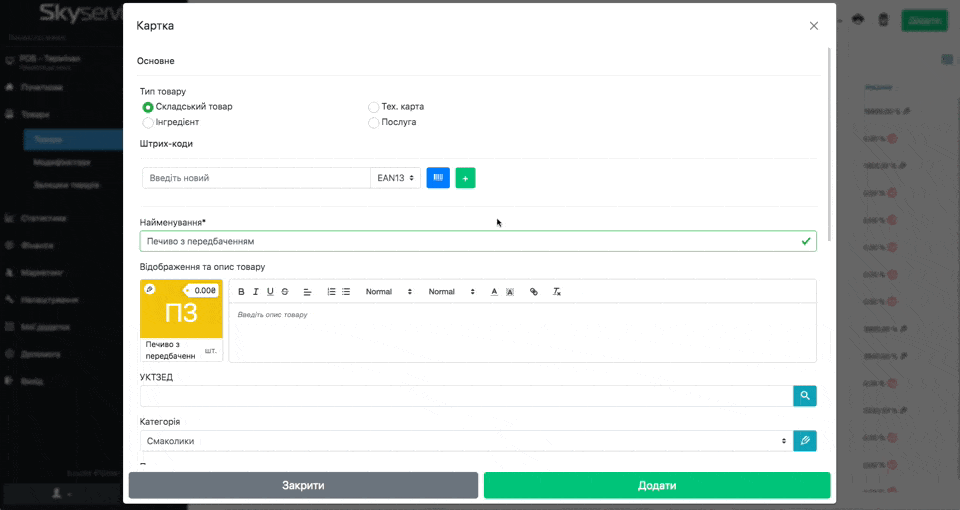Choose Інгредієнт as product type
Screen dimensions: 960x510
148,123
